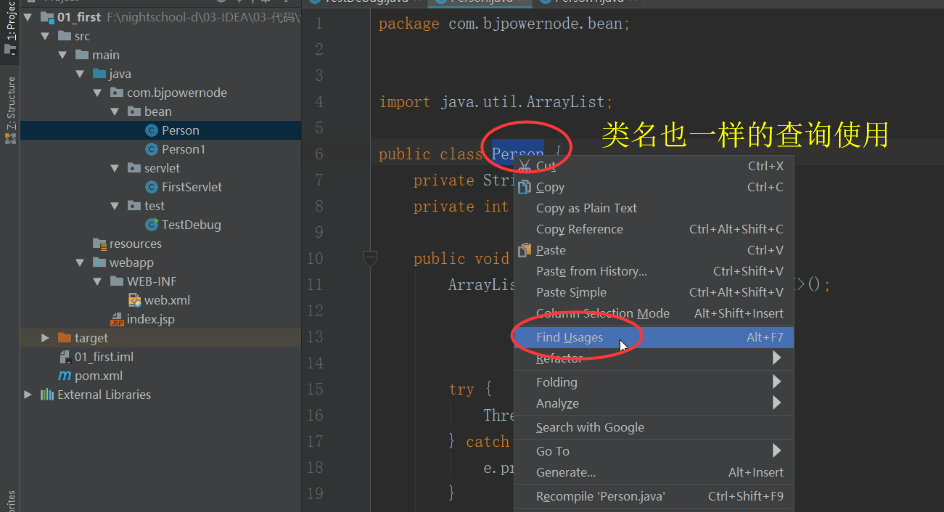Click the web.xml file icon

[x=134, y=301]
